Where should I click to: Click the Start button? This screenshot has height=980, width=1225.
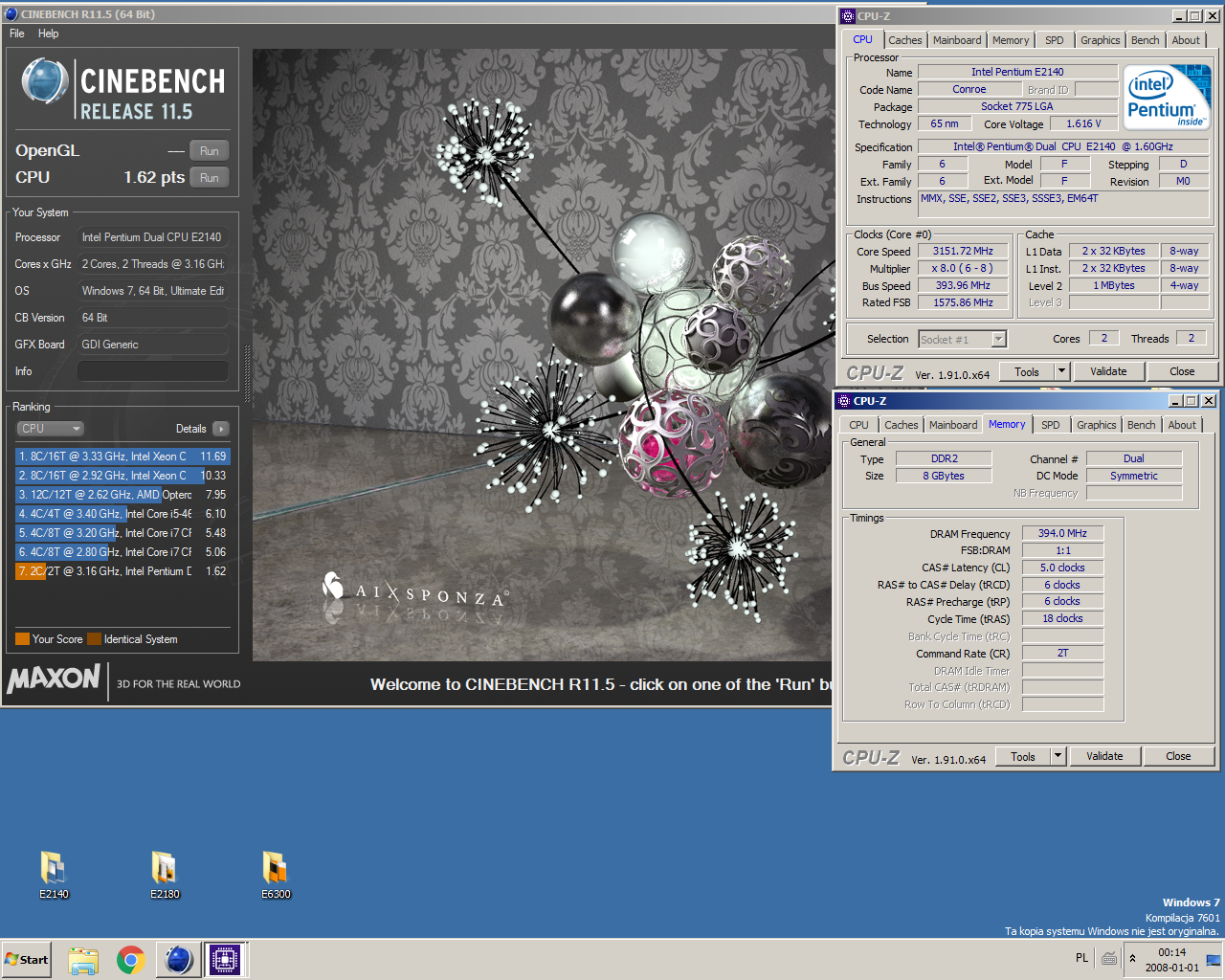(27, 960)
